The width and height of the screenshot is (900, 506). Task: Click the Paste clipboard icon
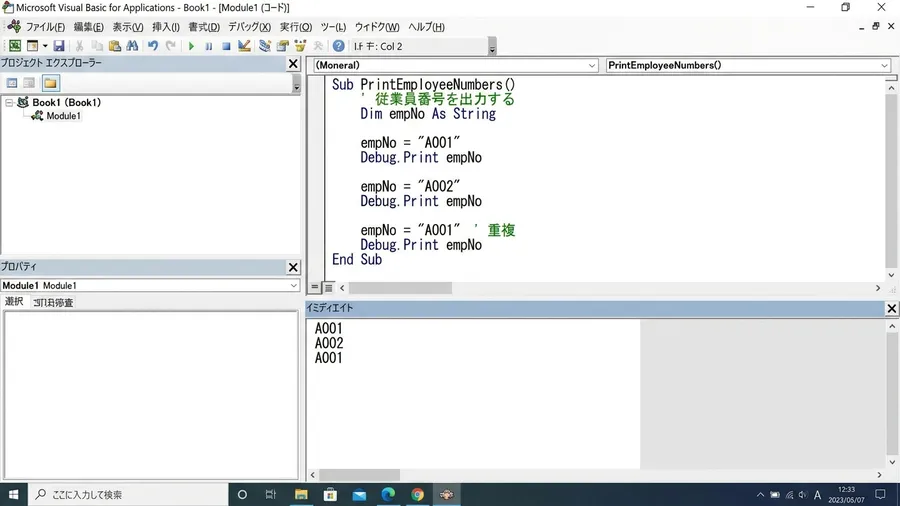[115, 46]
